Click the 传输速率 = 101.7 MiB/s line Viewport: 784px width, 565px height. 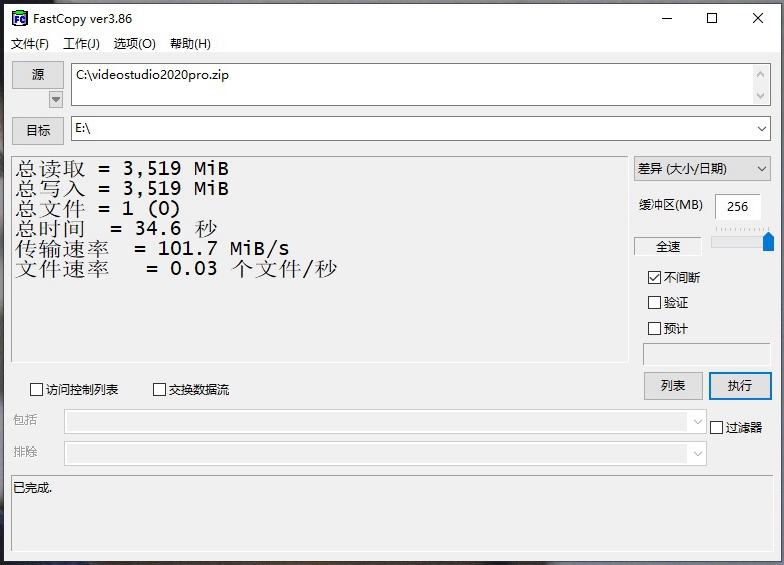click(152, 248)
